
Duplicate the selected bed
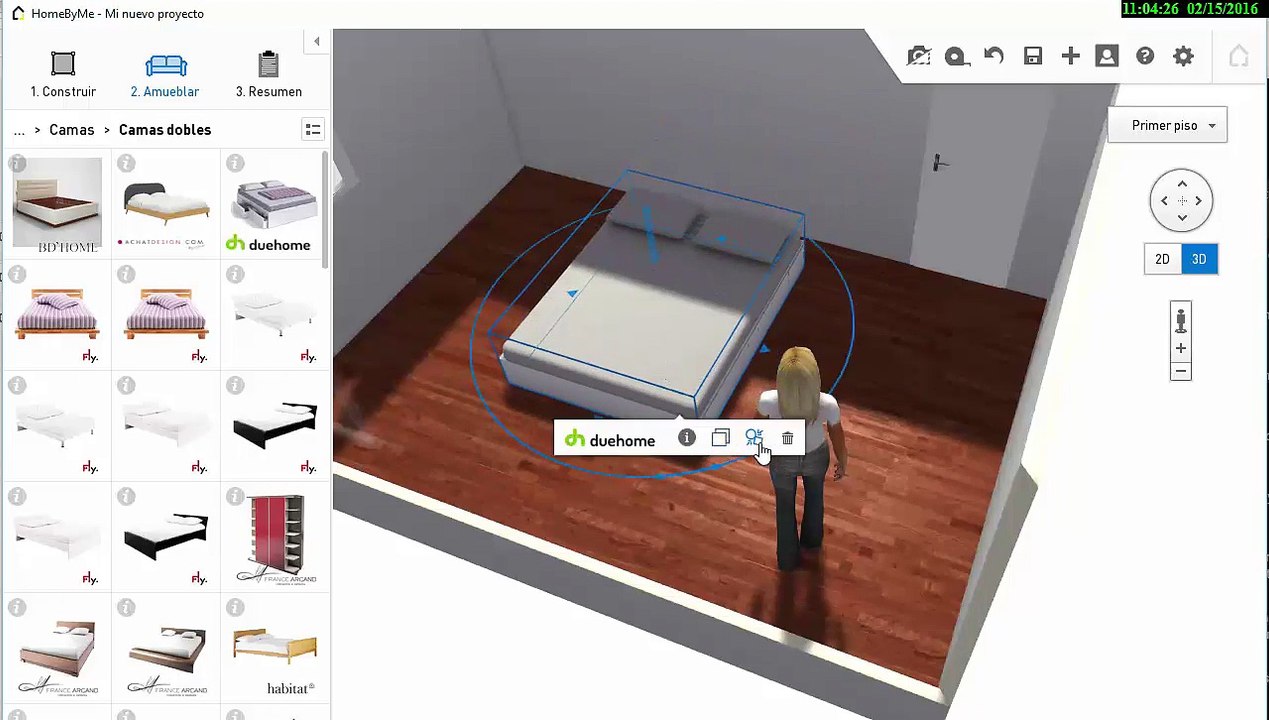[720, 438]
